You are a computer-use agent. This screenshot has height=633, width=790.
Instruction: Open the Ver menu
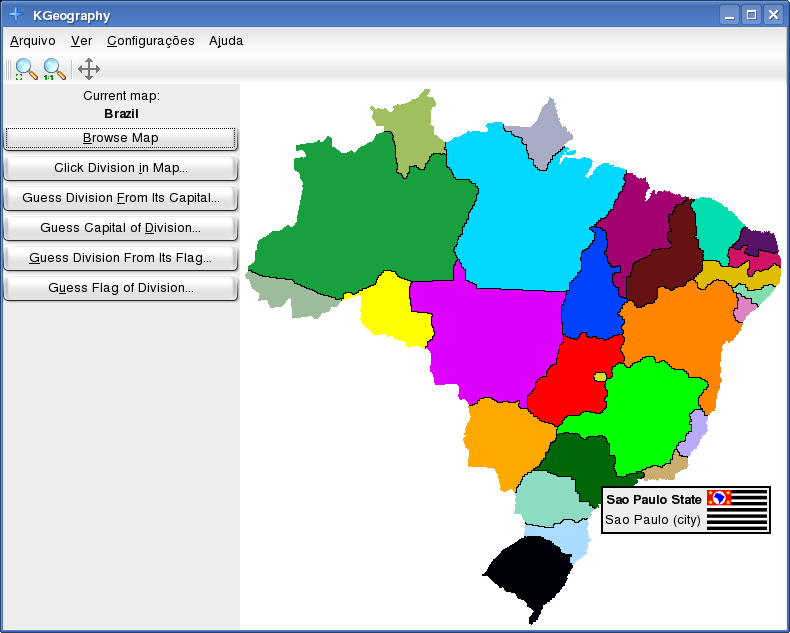click(82, 41)
